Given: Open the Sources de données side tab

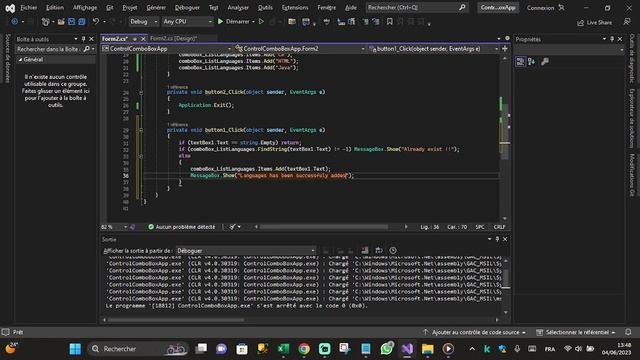Looking at the screenshot, I should click(x=7, y=58).
